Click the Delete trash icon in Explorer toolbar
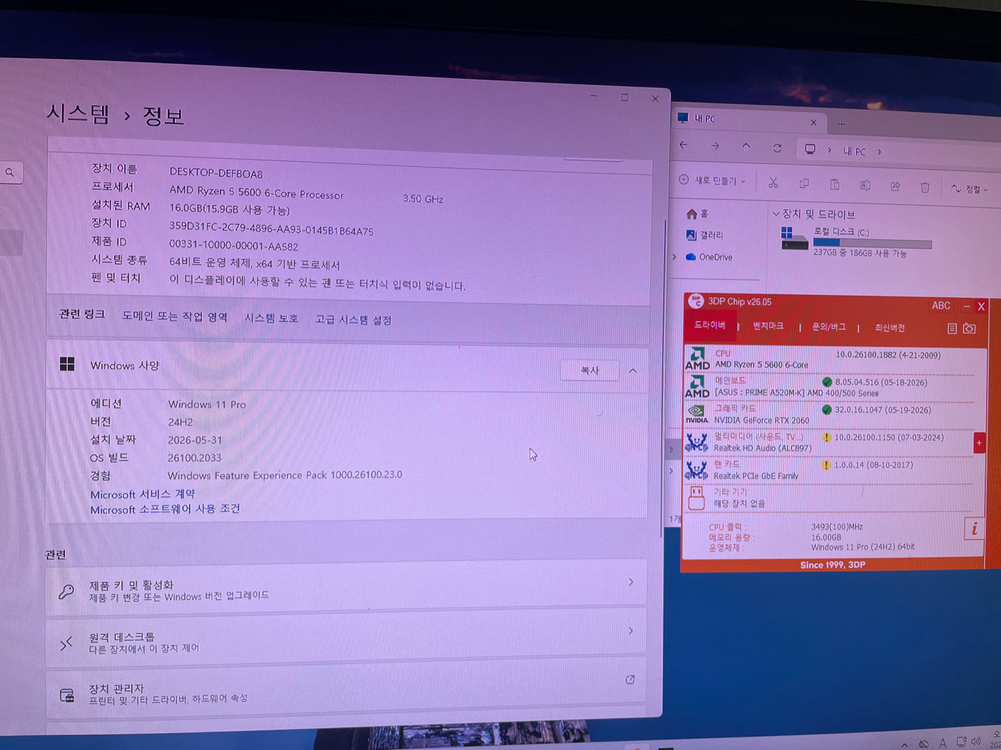Image resolution: width=1001 pixels, height=750 pixels. [x=925, y=187]
